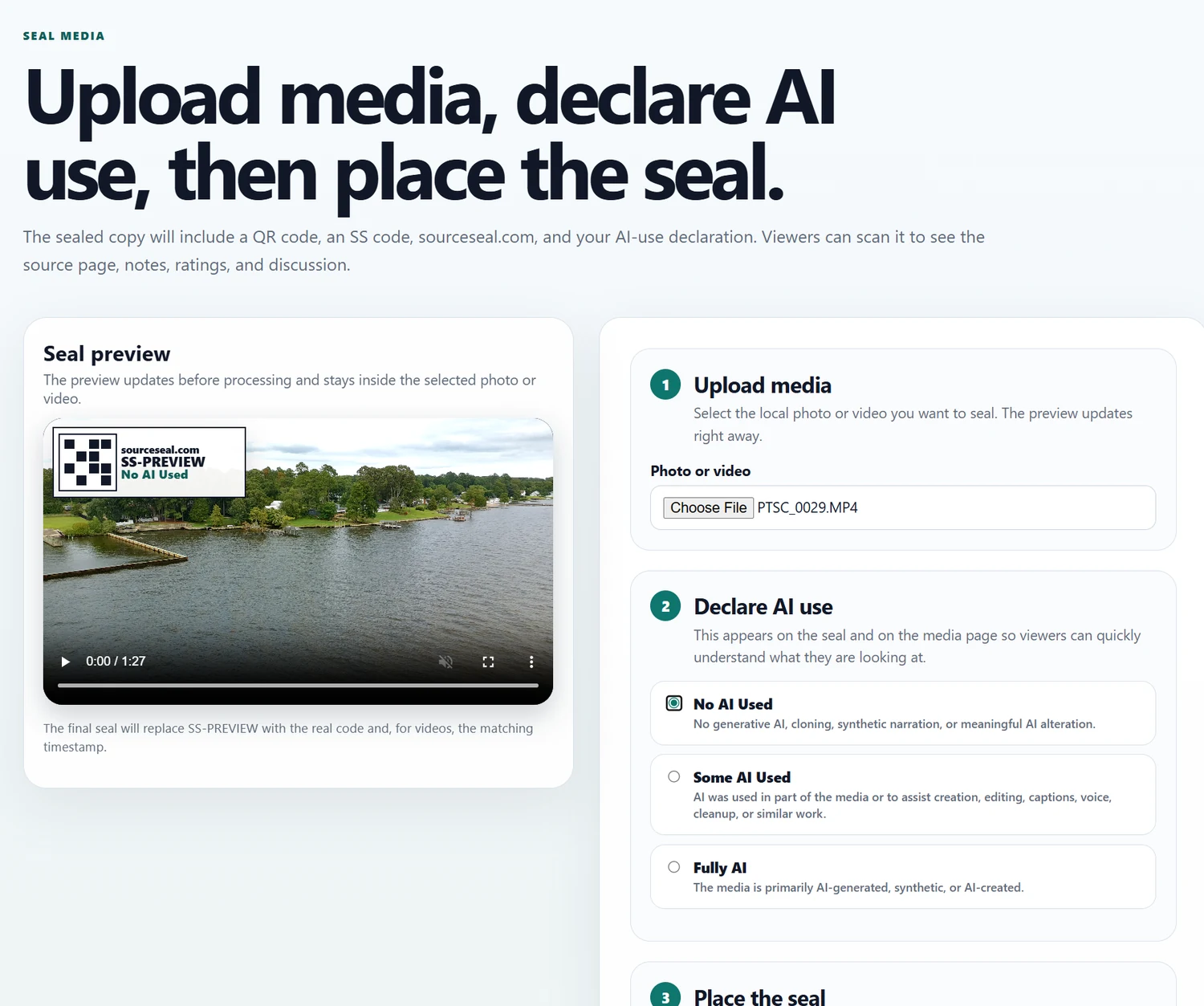Click the Upload media step heading
1204x1006 pixels.
tap(763, 385)
